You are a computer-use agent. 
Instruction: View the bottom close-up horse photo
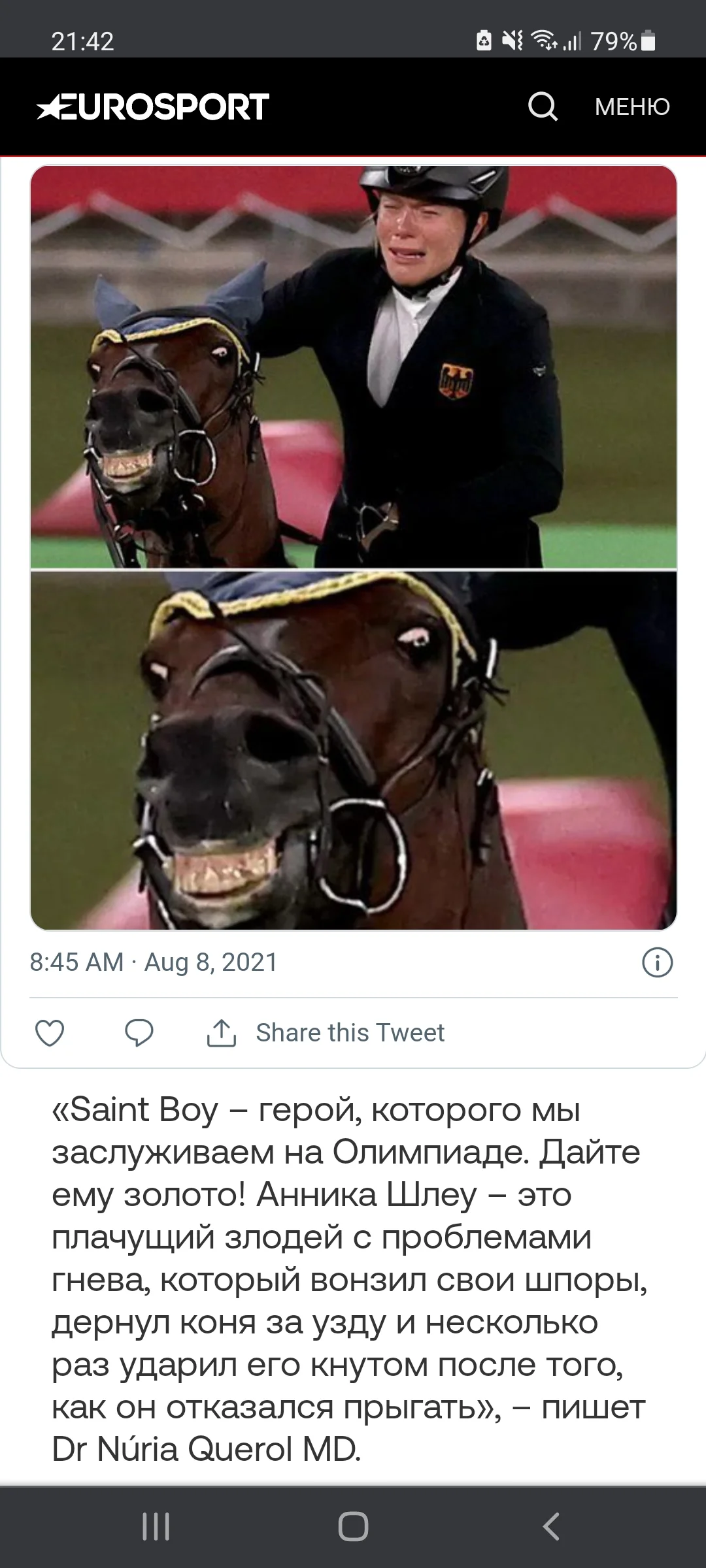353,750
